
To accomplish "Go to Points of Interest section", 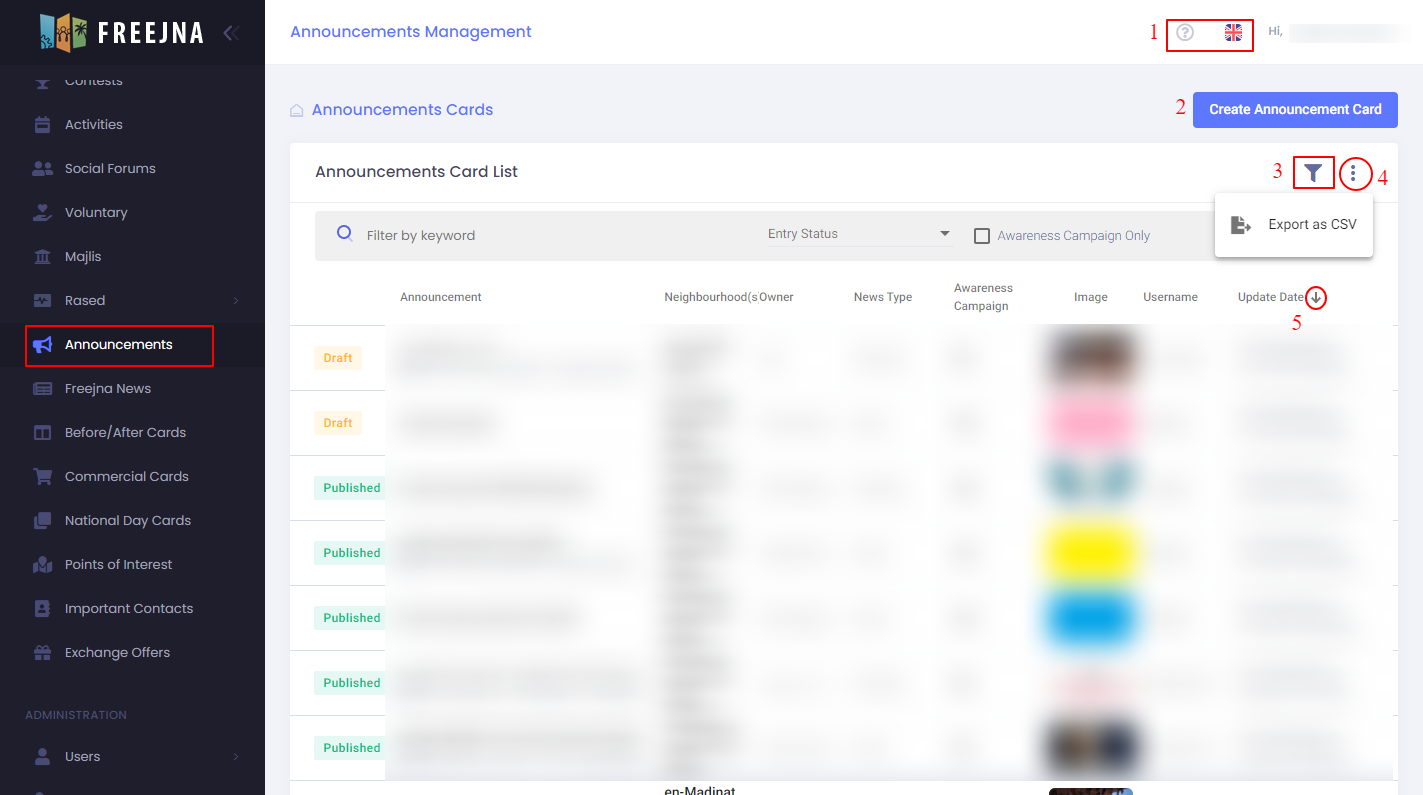I will 118,564.
